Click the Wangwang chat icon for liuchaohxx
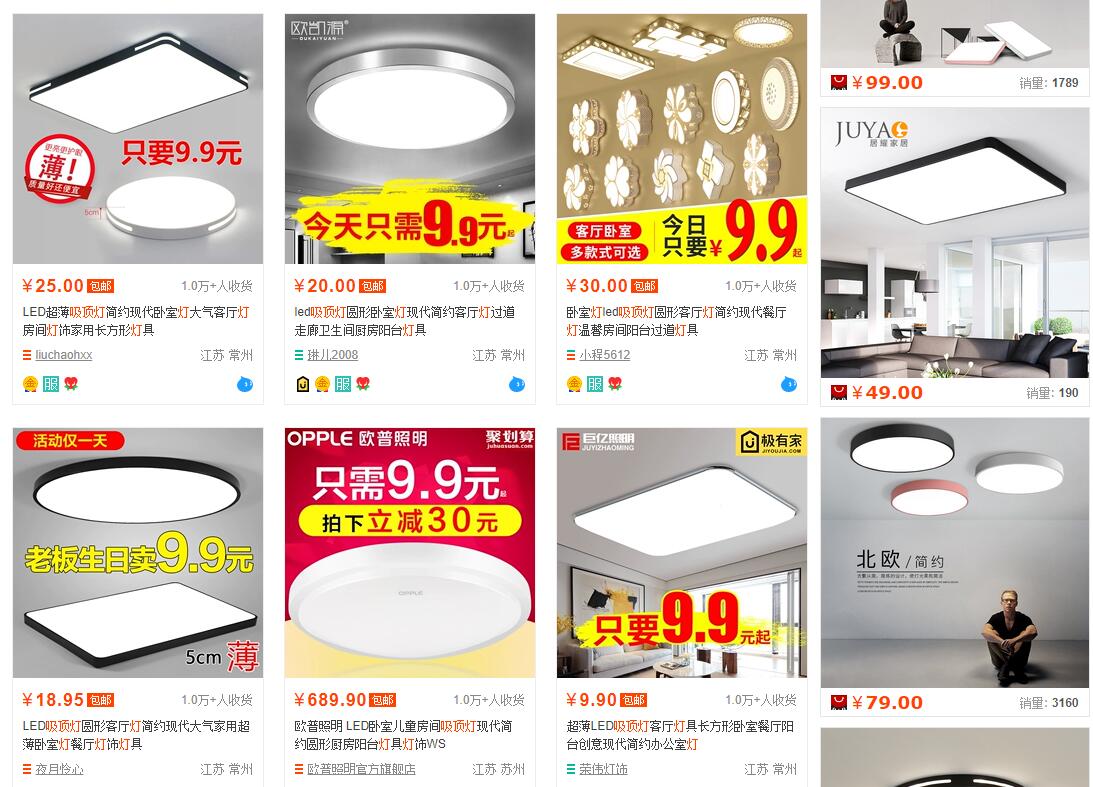The height and width of the screenshot is (787, 1093). pos(245,384)
